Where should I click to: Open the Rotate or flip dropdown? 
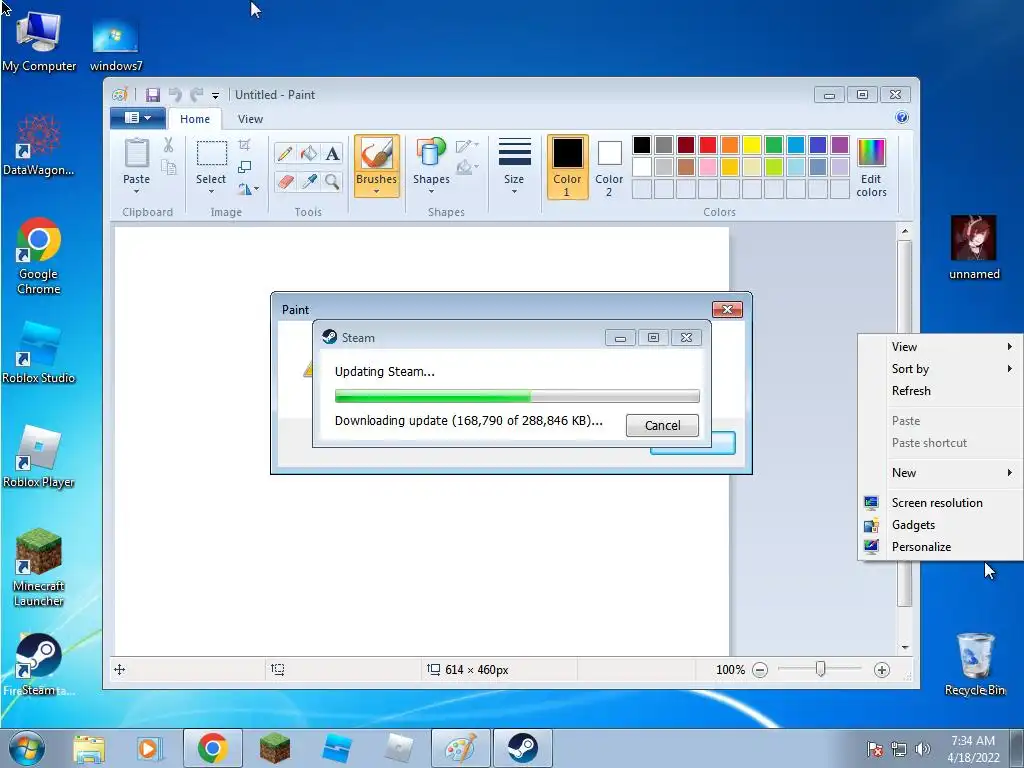pos(248,189)
